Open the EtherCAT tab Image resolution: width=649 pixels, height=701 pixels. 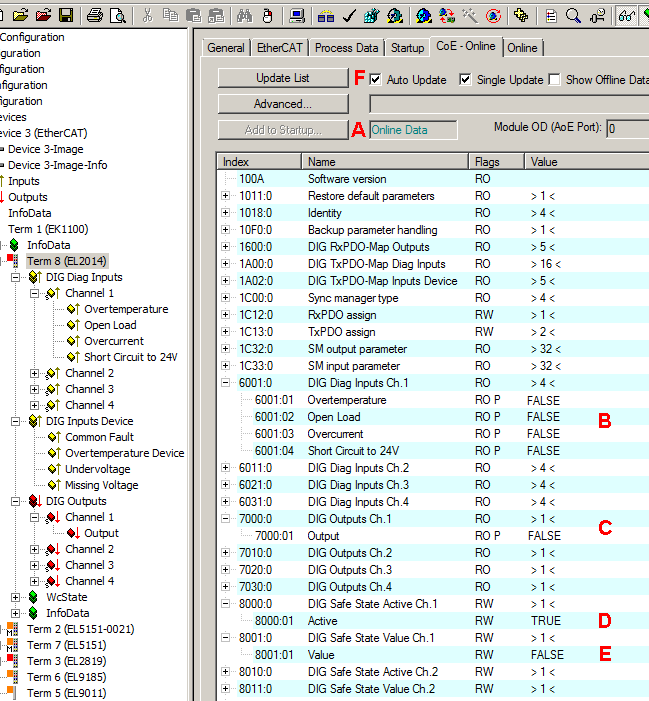click(279, 48)
